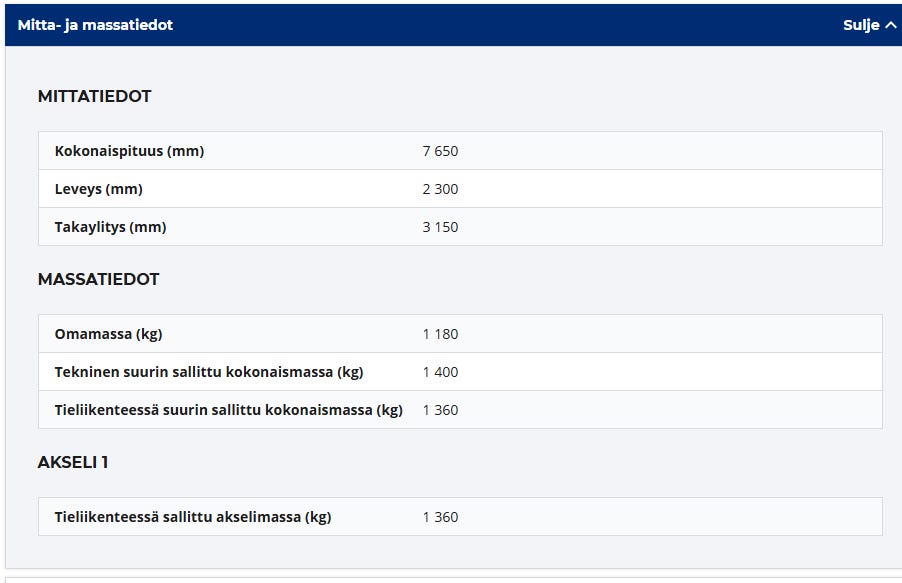
Task: Click the 1 180 own mass value
Action: tap(440, 334)
